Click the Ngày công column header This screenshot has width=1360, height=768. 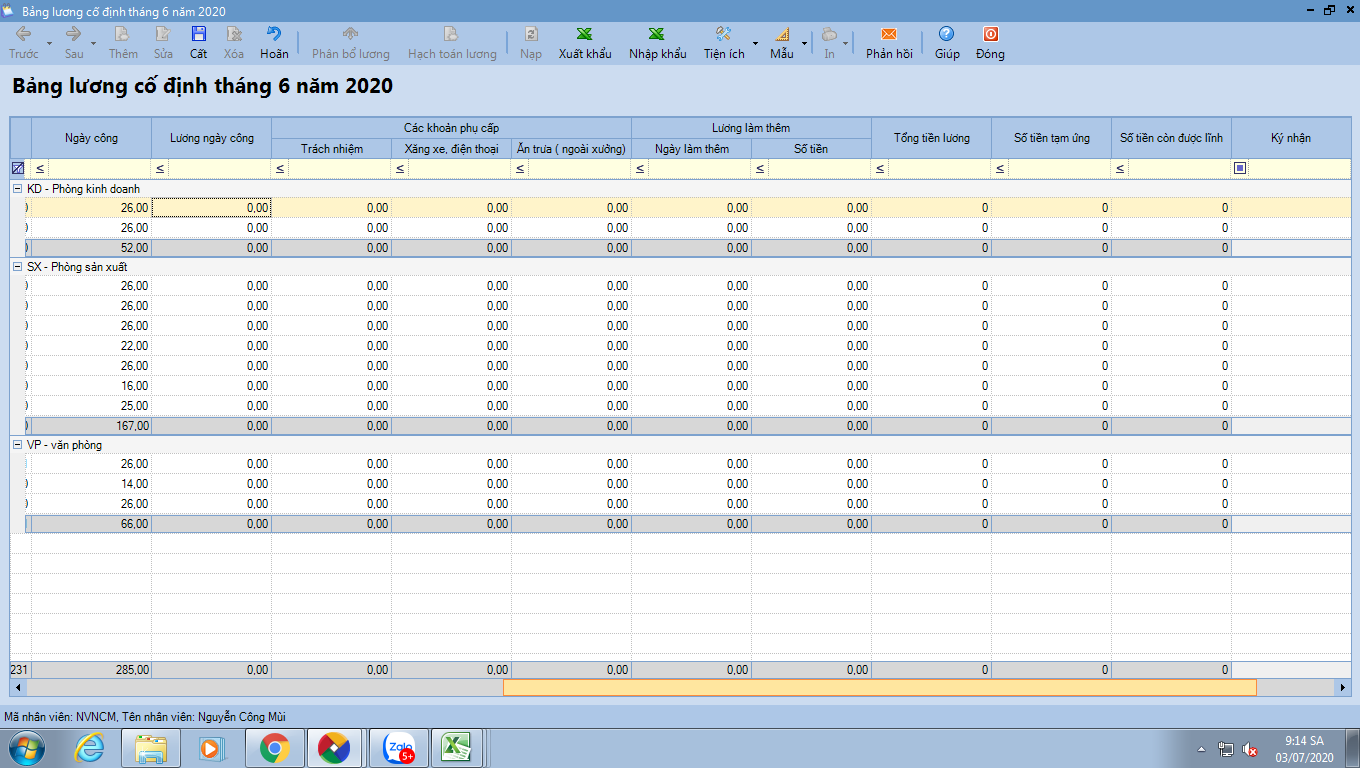click(91, 138)
